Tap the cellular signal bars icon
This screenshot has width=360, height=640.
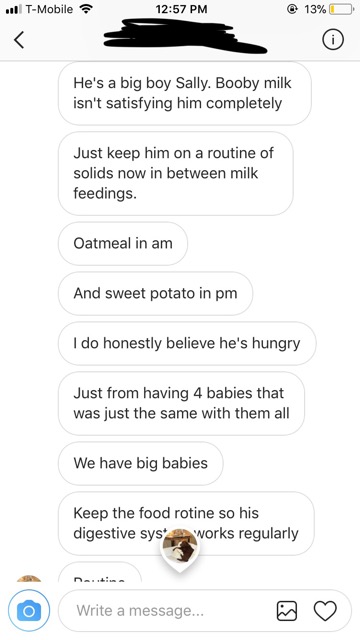tap(13, 9)
